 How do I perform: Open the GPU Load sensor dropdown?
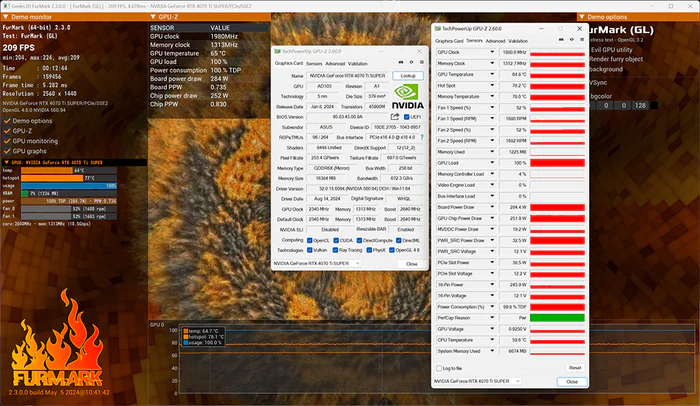point(492,163)
